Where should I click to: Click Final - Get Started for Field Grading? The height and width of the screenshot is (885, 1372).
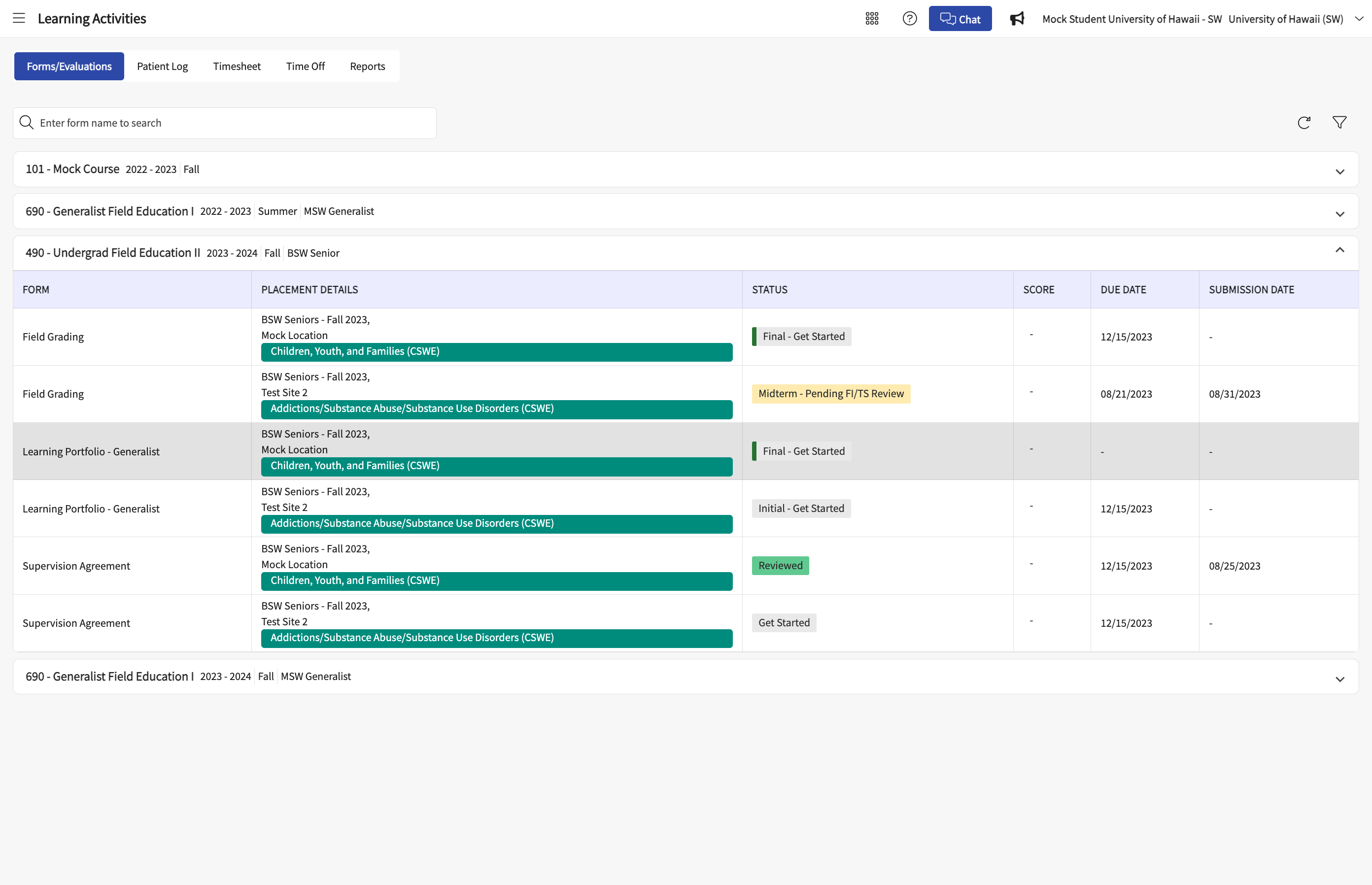point(801,337)
